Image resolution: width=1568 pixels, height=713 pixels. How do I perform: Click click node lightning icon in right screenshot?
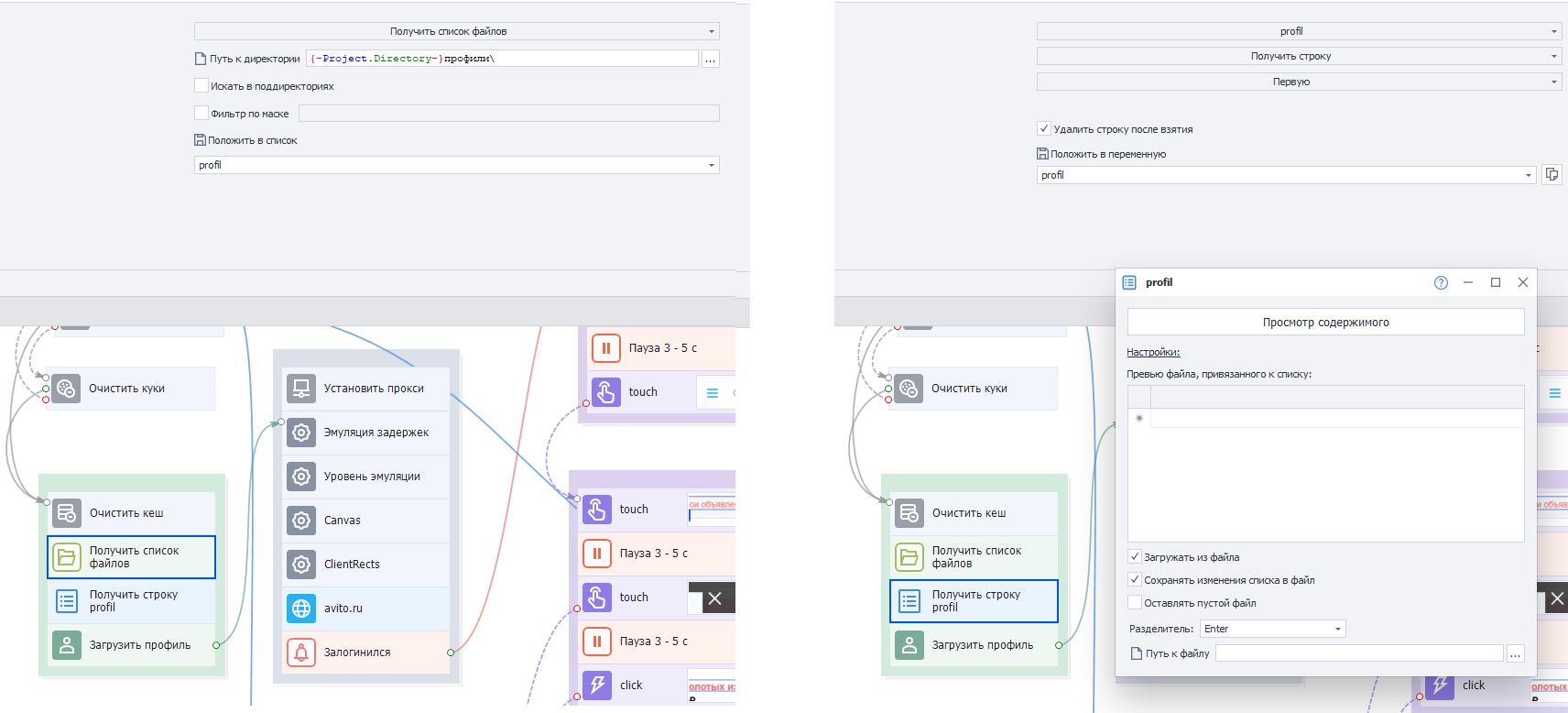1440,685
